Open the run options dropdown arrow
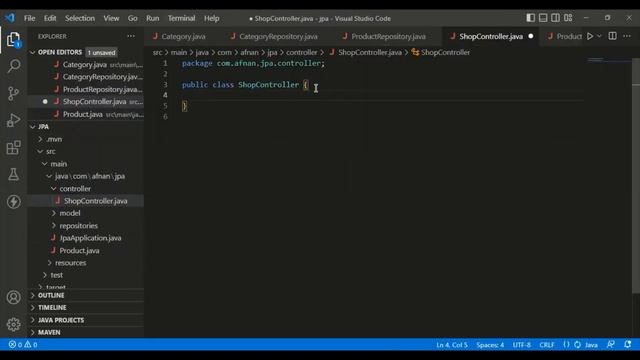 click(x=599, y=36)
